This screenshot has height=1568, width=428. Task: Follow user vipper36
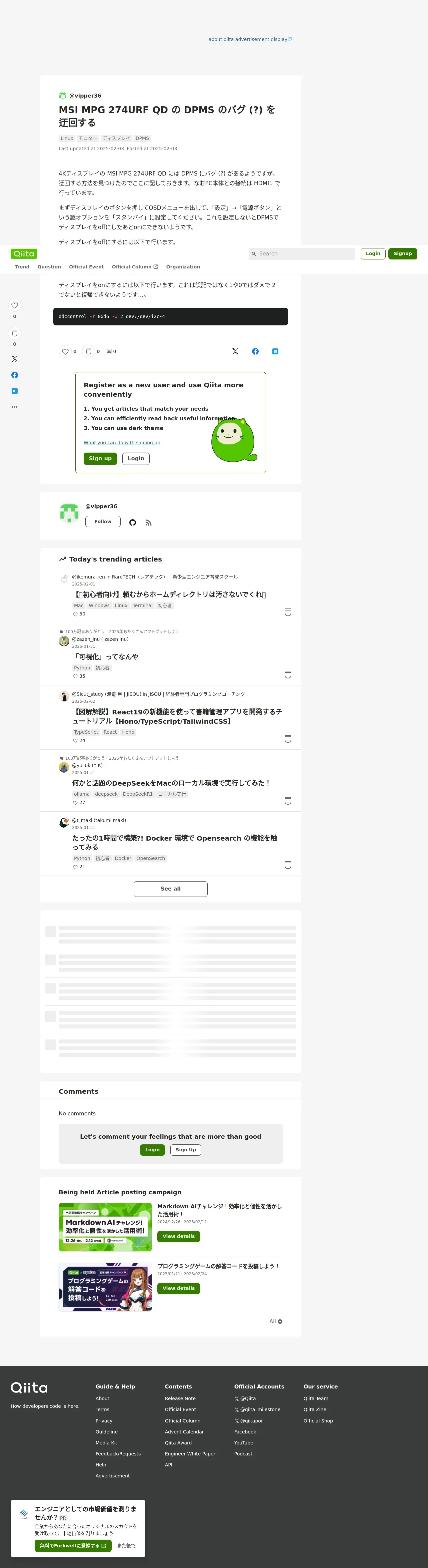tap(103, 522)
